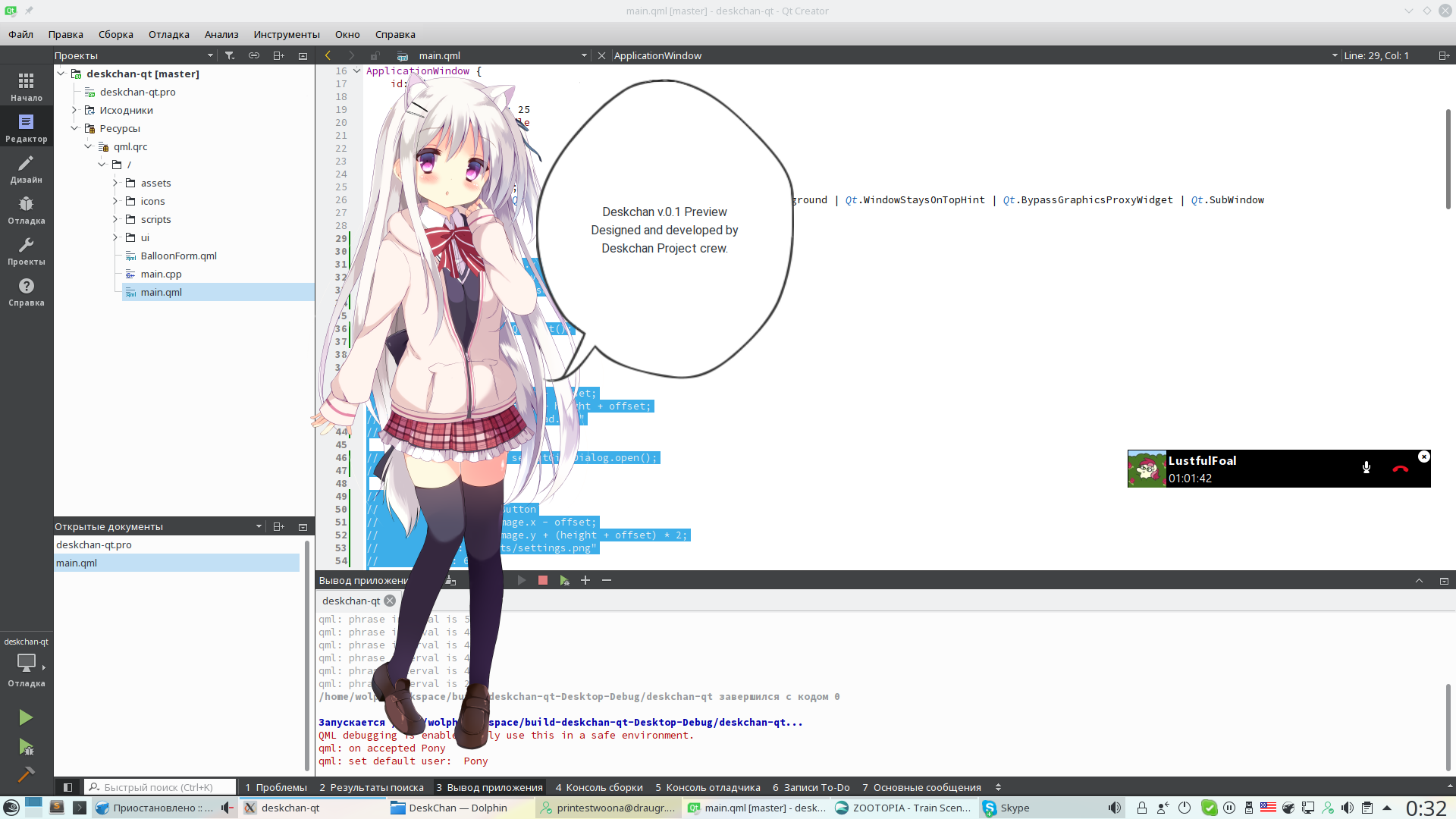Expand the icons folder
Image resolution: width=1456 pixels, height=819 pixels.
tap(115, 201)
